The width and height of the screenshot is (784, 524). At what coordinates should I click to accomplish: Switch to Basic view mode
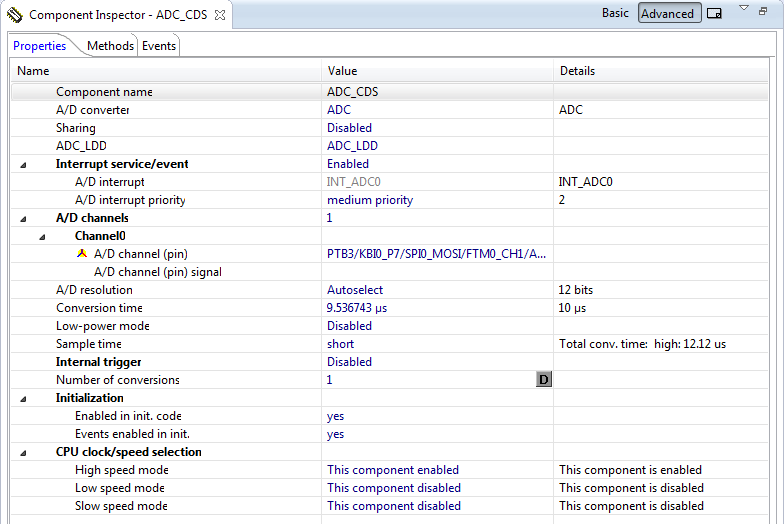tap(615, 13)
